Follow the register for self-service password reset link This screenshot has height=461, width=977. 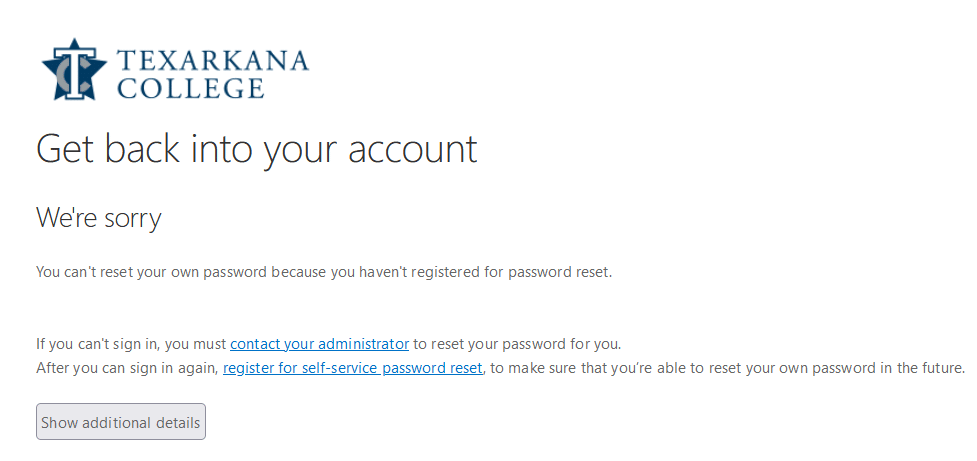coord(353,368)
